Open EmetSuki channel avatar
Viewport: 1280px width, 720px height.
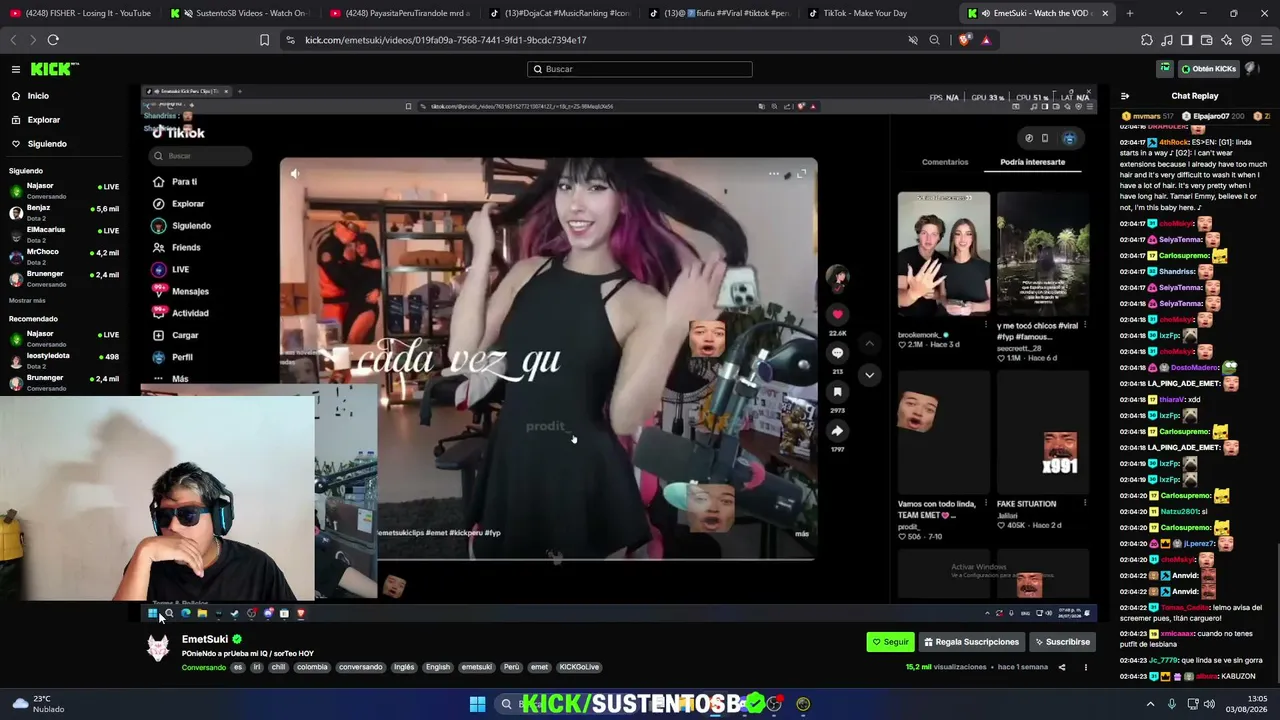(158, 648)
